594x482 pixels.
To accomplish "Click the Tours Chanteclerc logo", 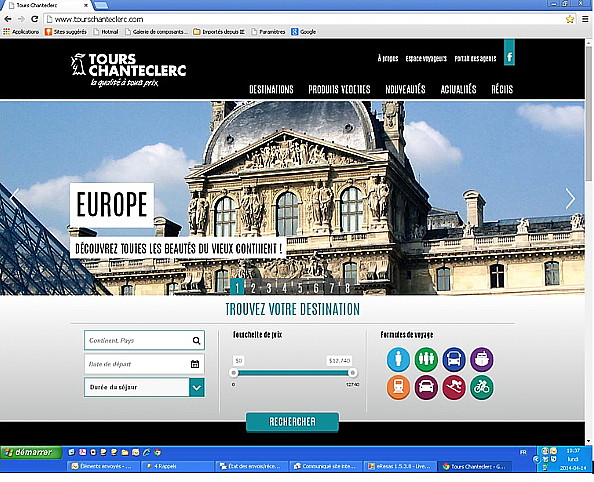I will point(128,70).
